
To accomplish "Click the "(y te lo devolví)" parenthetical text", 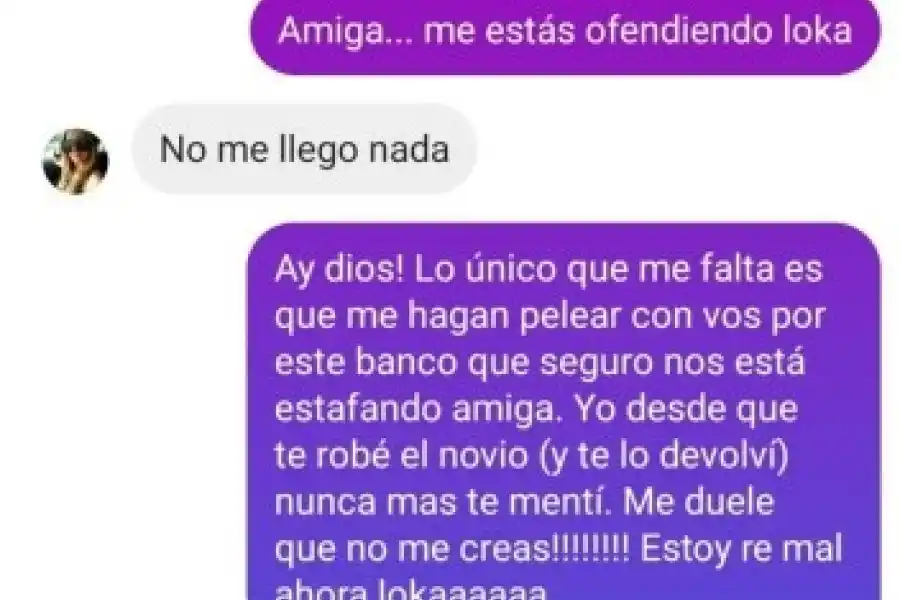I will (664, 457).
